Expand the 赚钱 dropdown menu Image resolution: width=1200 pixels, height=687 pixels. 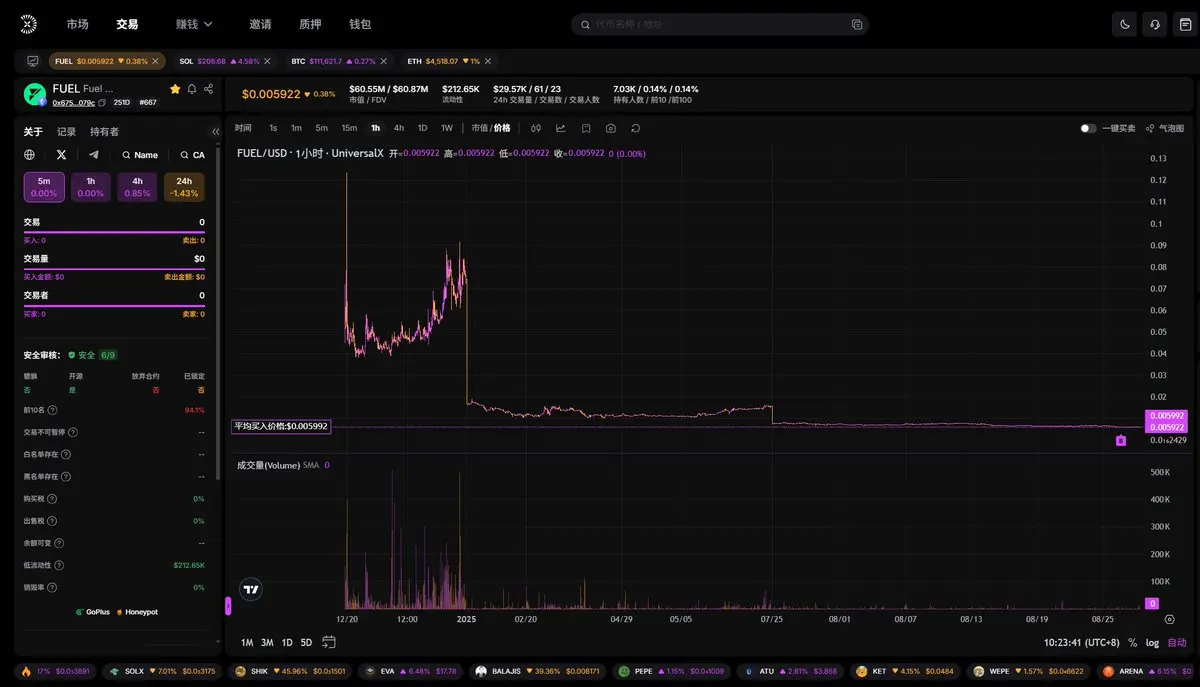coord(194,24)
